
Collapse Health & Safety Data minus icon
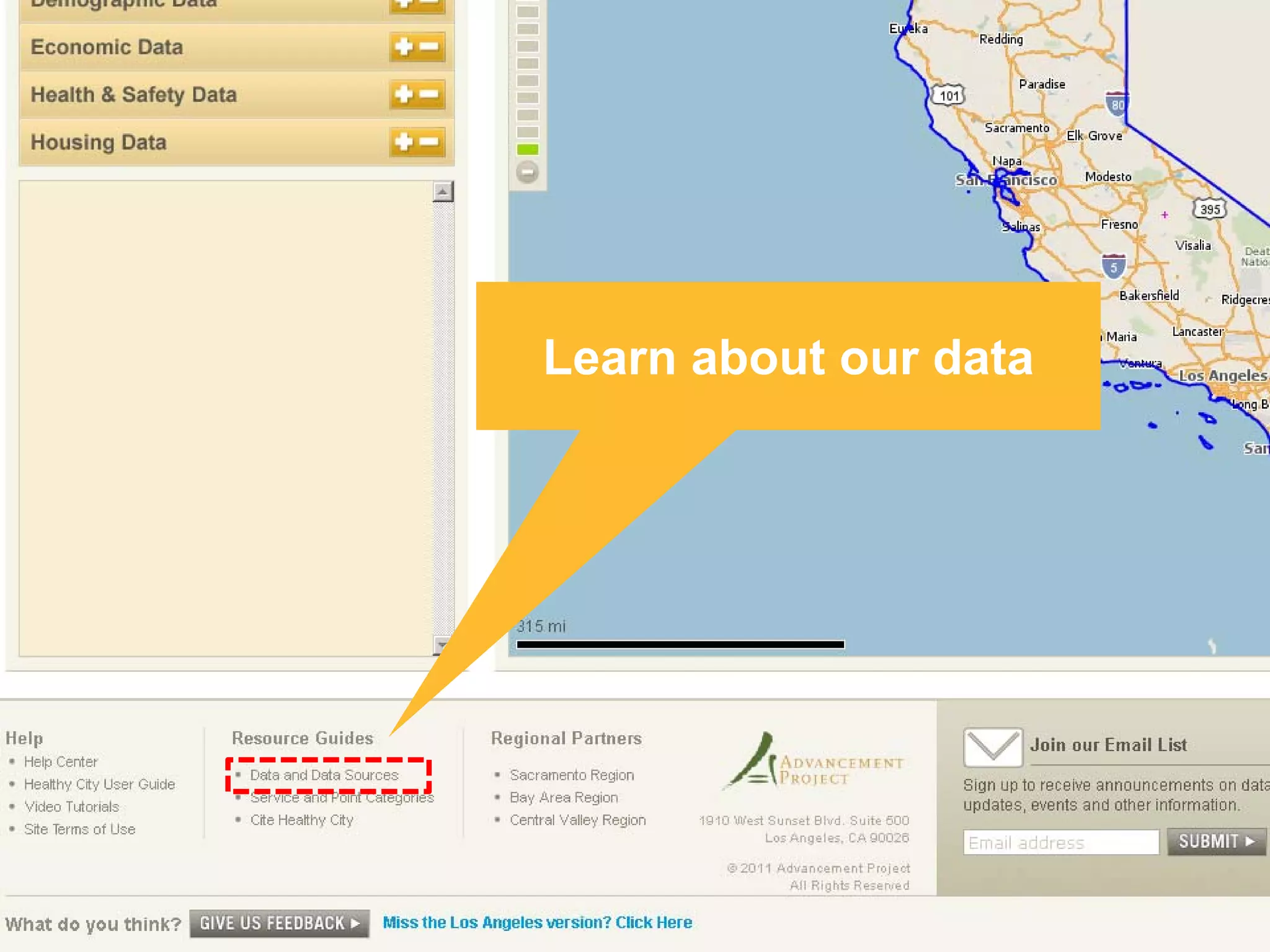(429, 94)
